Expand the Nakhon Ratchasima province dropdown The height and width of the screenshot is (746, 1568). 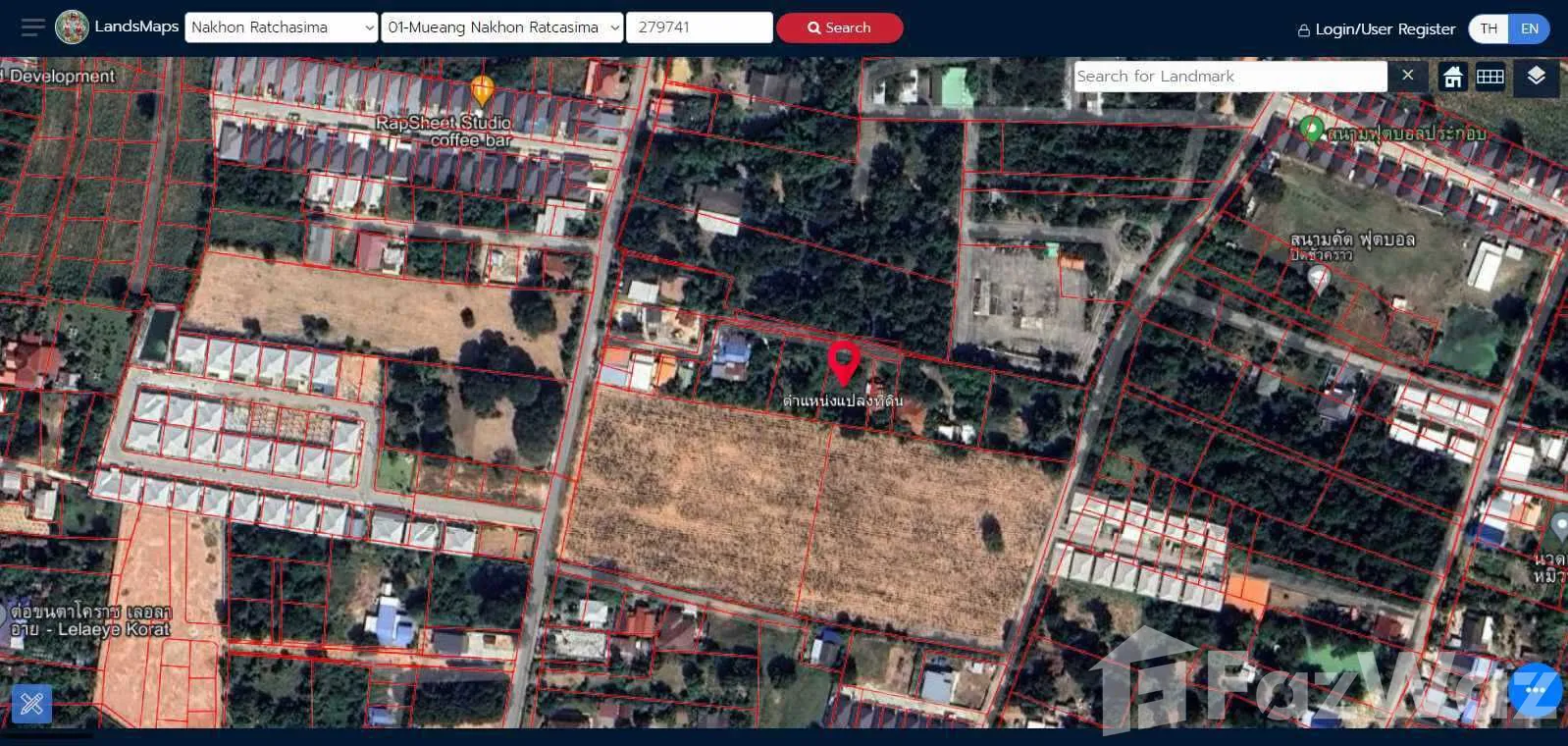pyautogui.click(x=282, y=27)
